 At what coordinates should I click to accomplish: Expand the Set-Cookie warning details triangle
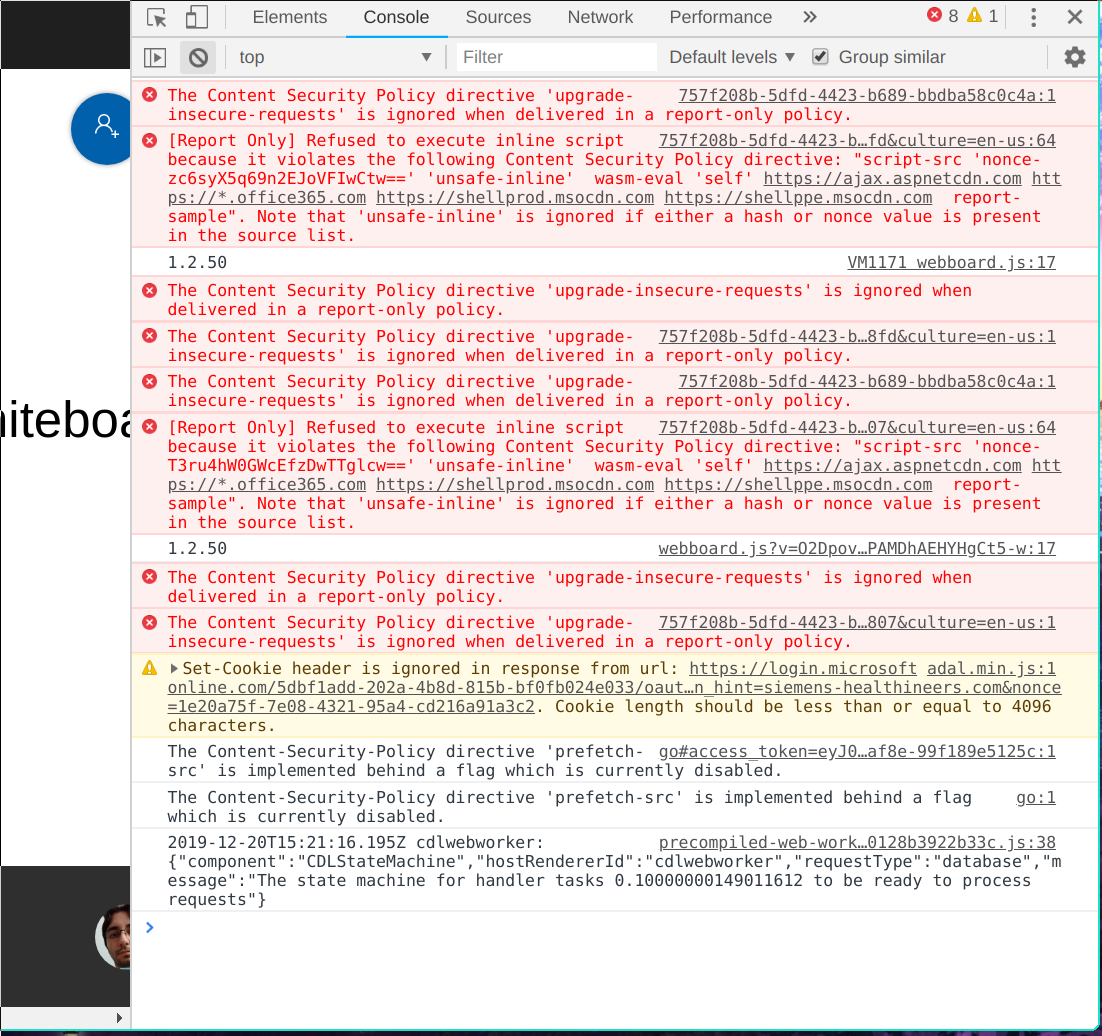(x=172, y=668)
